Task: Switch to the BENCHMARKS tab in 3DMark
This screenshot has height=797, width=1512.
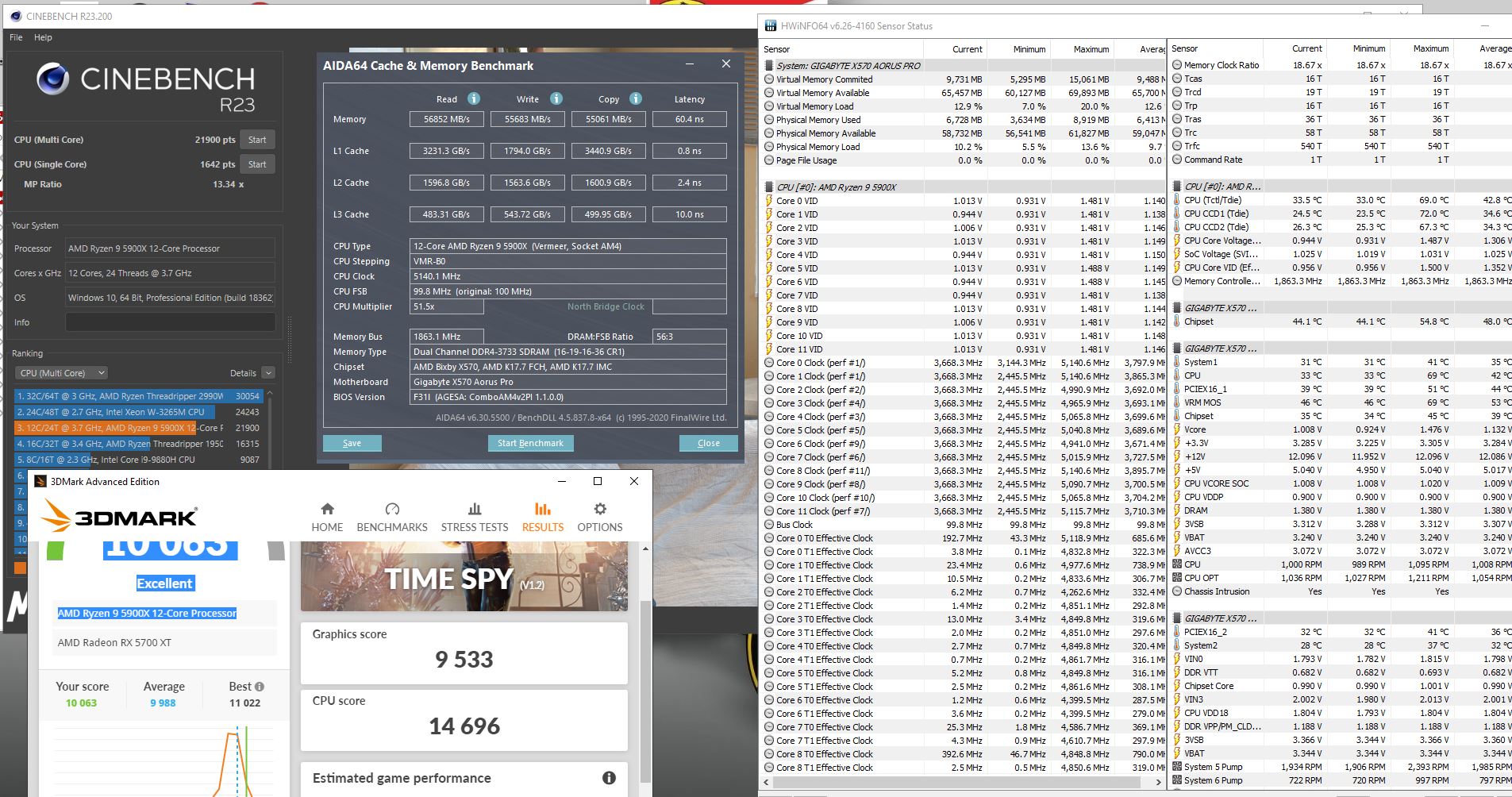Action: tap(392, 517)
